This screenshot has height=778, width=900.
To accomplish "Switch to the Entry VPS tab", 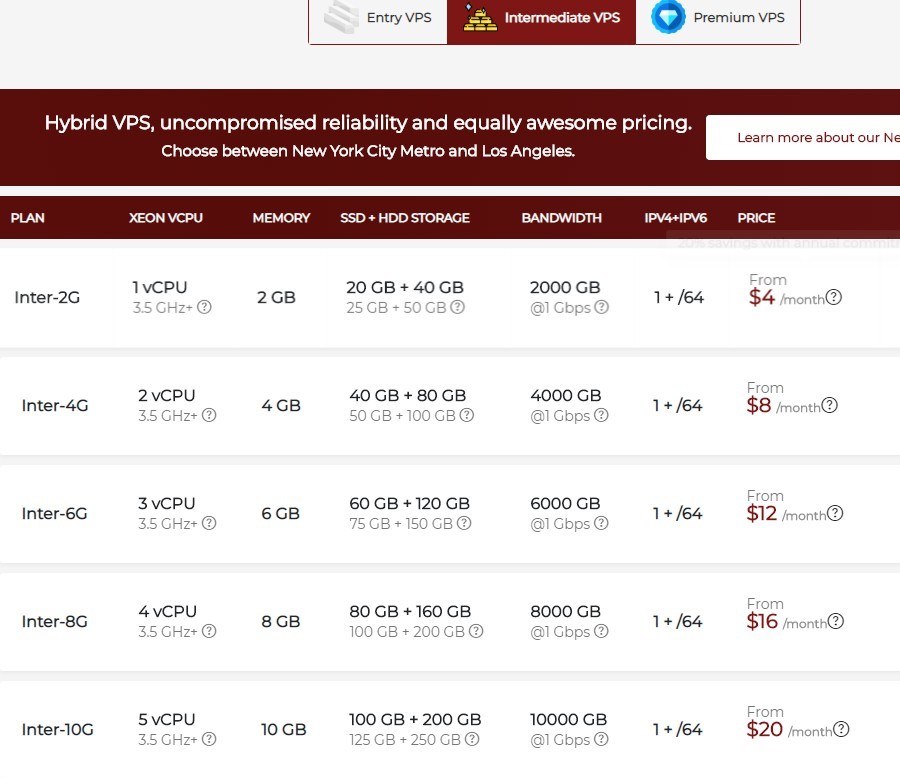I will 378,18.
